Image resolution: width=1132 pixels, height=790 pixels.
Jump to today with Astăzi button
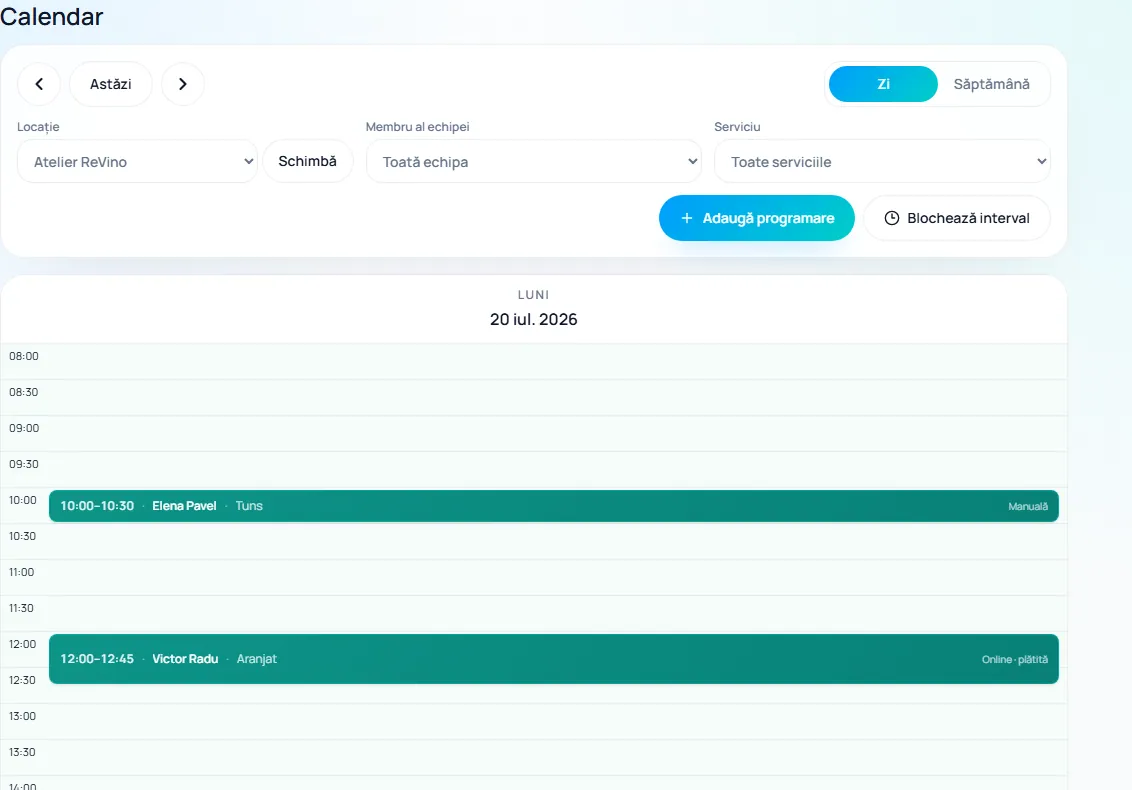click(110, 84)
